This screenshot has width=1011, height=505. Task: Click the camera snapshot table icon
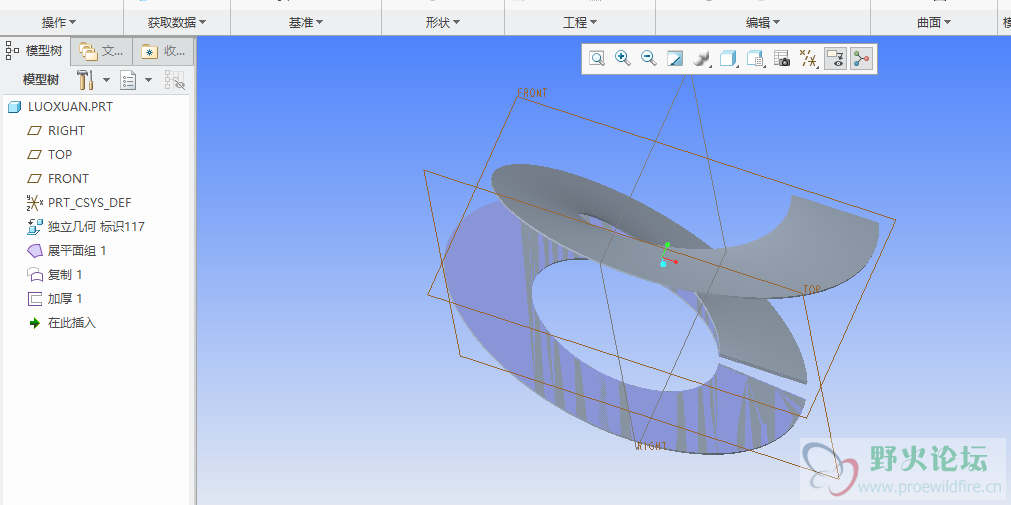pyautogui.click(x=783, y=59)
